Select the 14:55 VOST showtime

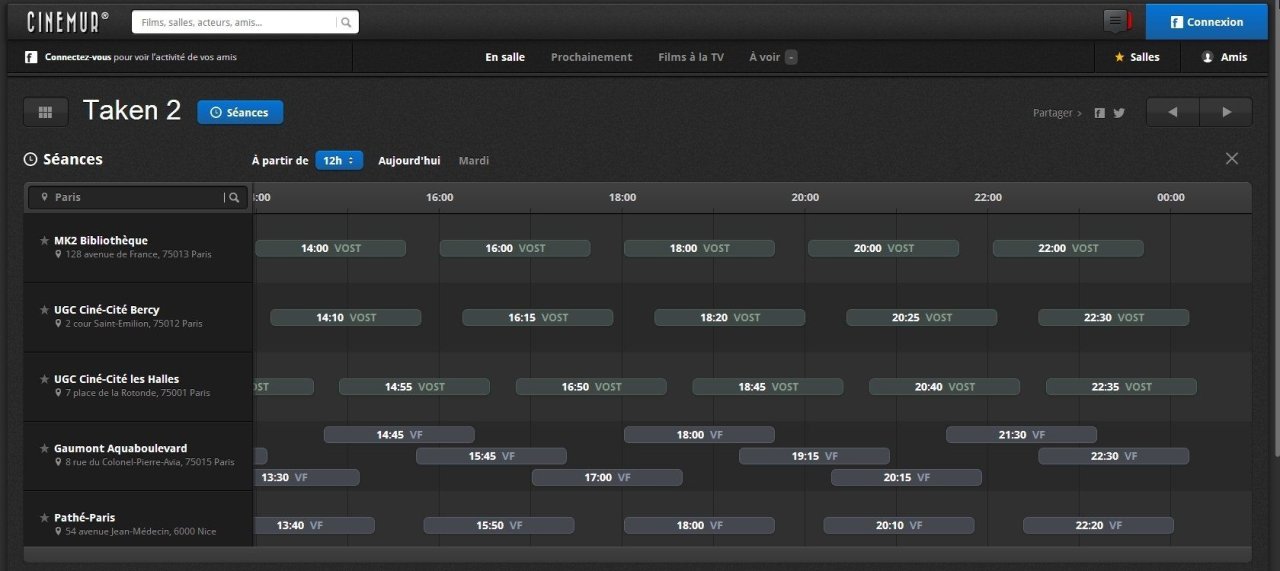click(x=414, y=386)
